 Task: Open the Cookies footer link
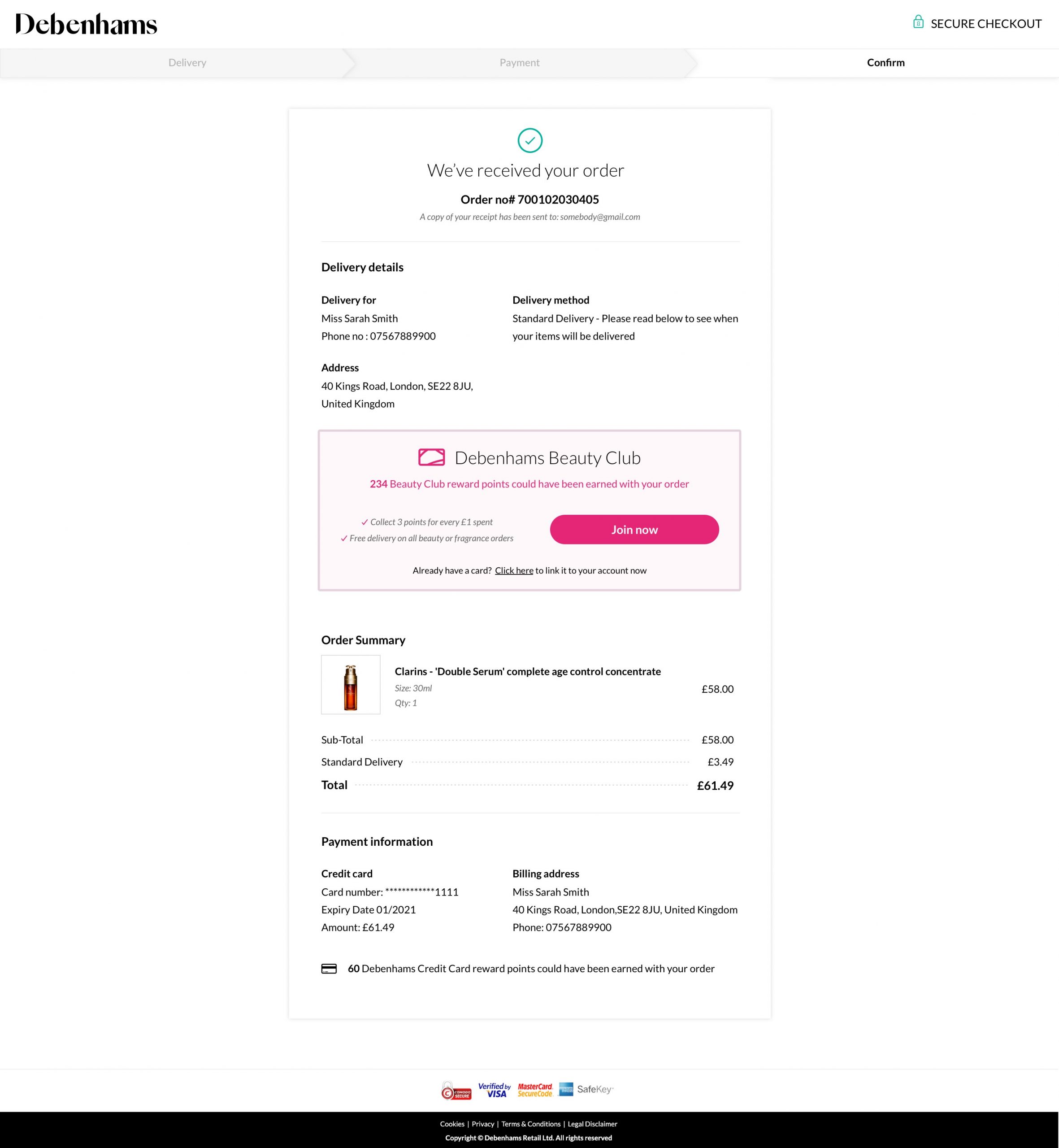tap(452, 1124)
